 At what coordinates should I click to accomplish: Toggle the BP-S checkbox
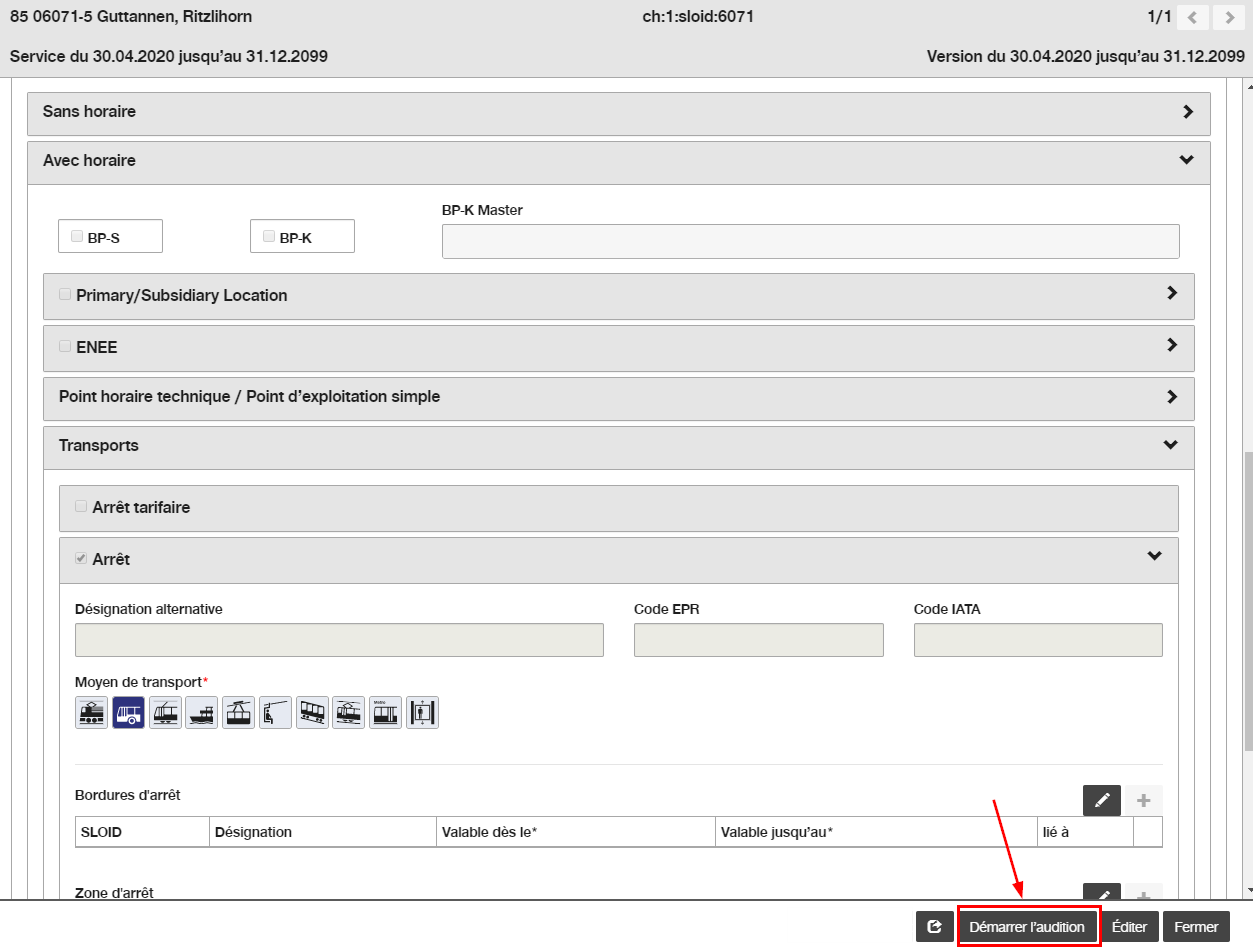77,237
